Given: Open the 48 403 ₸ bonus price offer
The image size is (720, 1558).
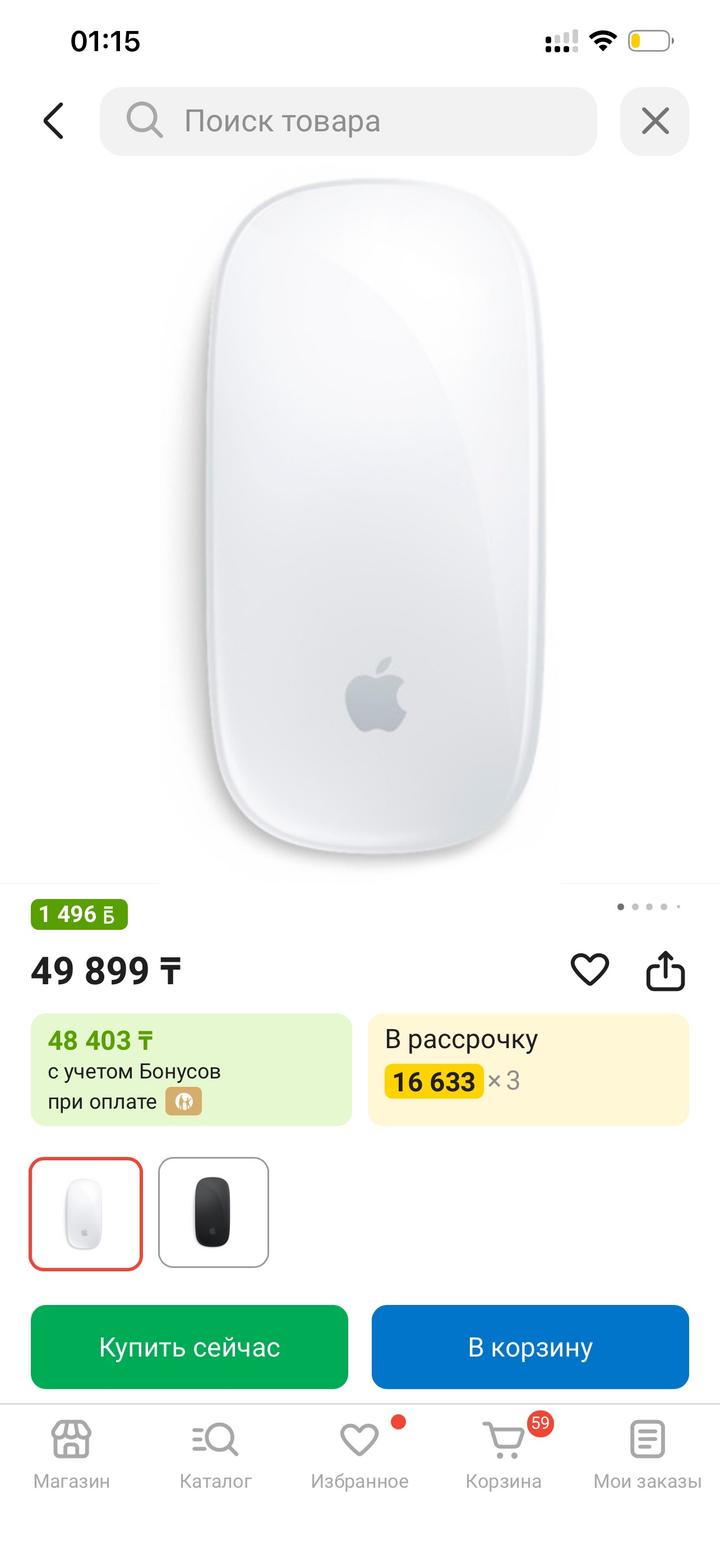Looking at the screenshot, I should [191, 1069].
